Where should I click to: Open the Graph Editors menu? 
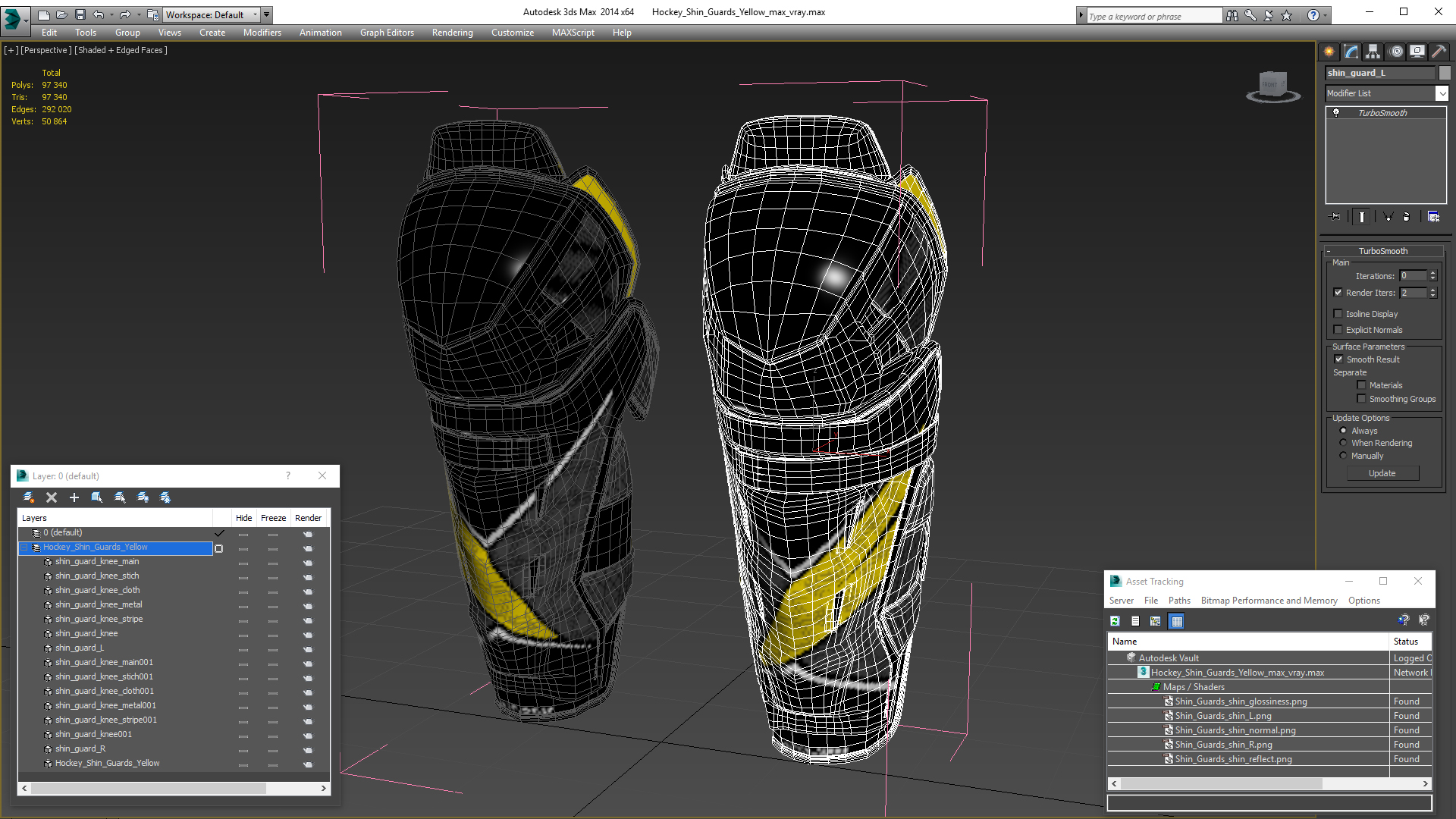387,33
